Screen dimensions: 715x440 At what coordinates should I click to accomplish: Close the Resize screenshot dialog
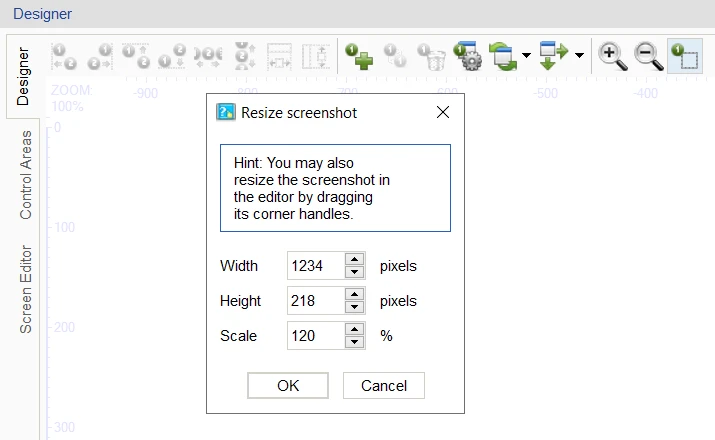(x=443, y=112)
